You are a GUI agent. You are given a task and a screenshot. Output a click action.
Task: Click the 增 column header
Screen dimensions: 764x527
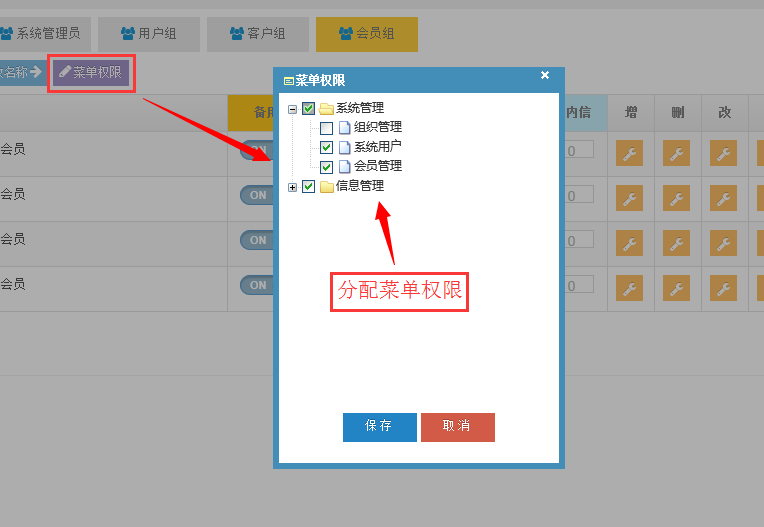click(631, 113)
